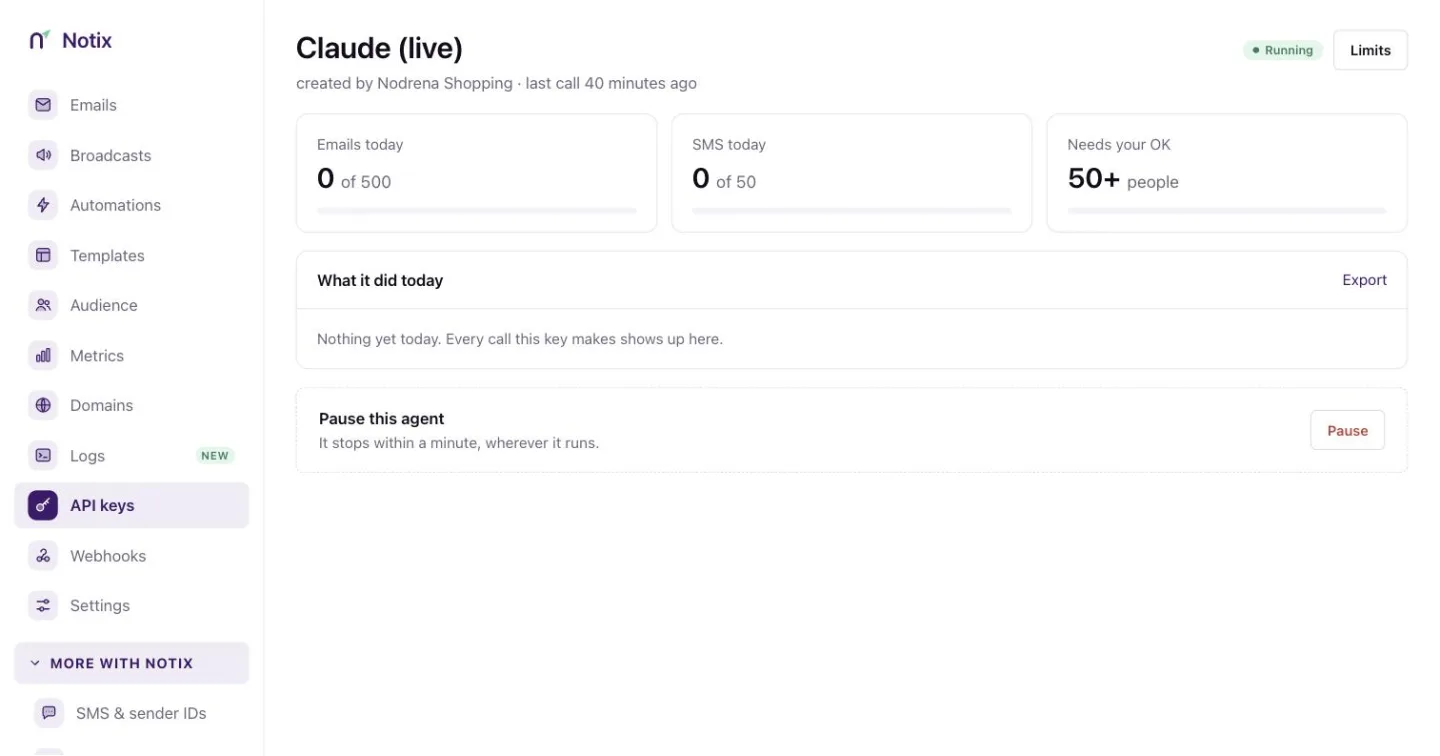Collapse the More with Notix section

pos(131,663)
